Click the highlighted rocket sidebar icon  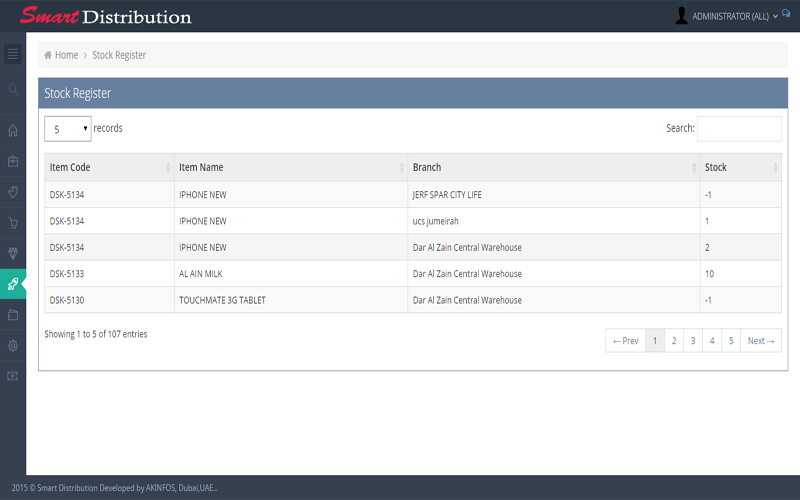pos(13,284)
